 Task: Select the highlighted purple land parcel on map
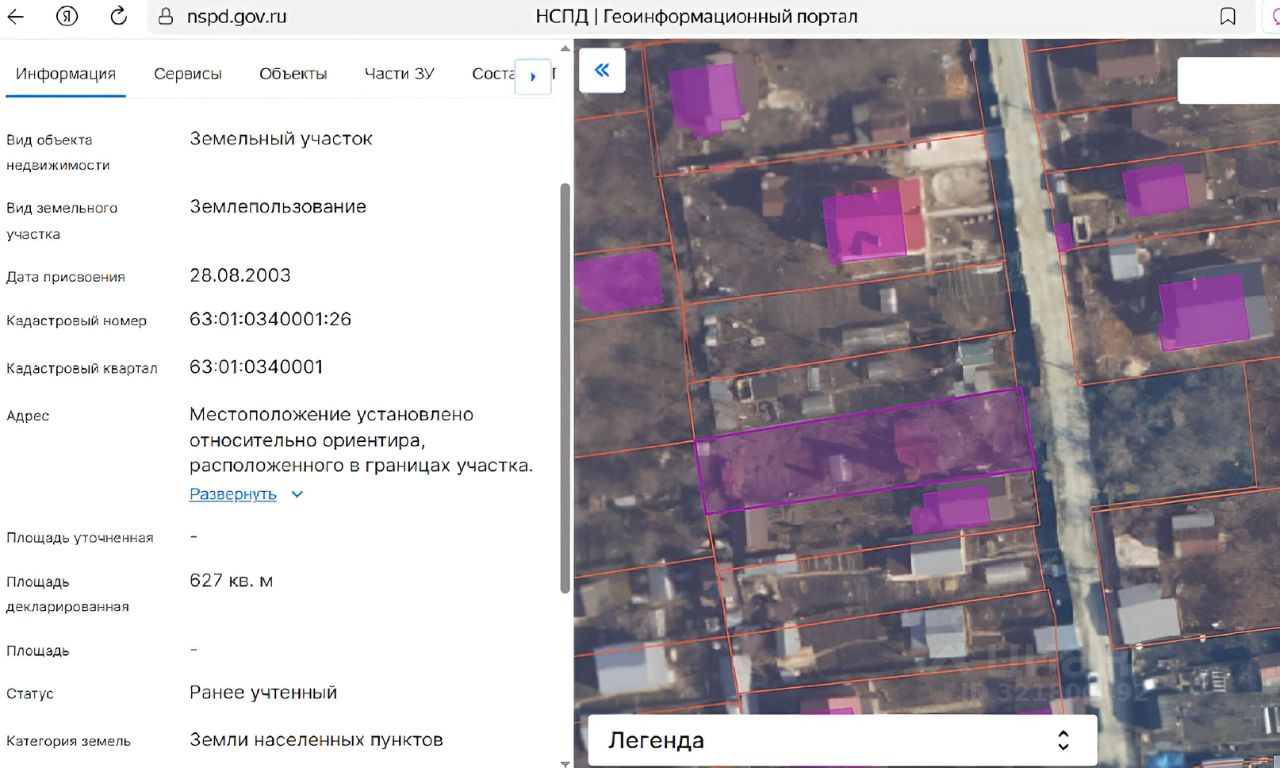click(865, 450)
